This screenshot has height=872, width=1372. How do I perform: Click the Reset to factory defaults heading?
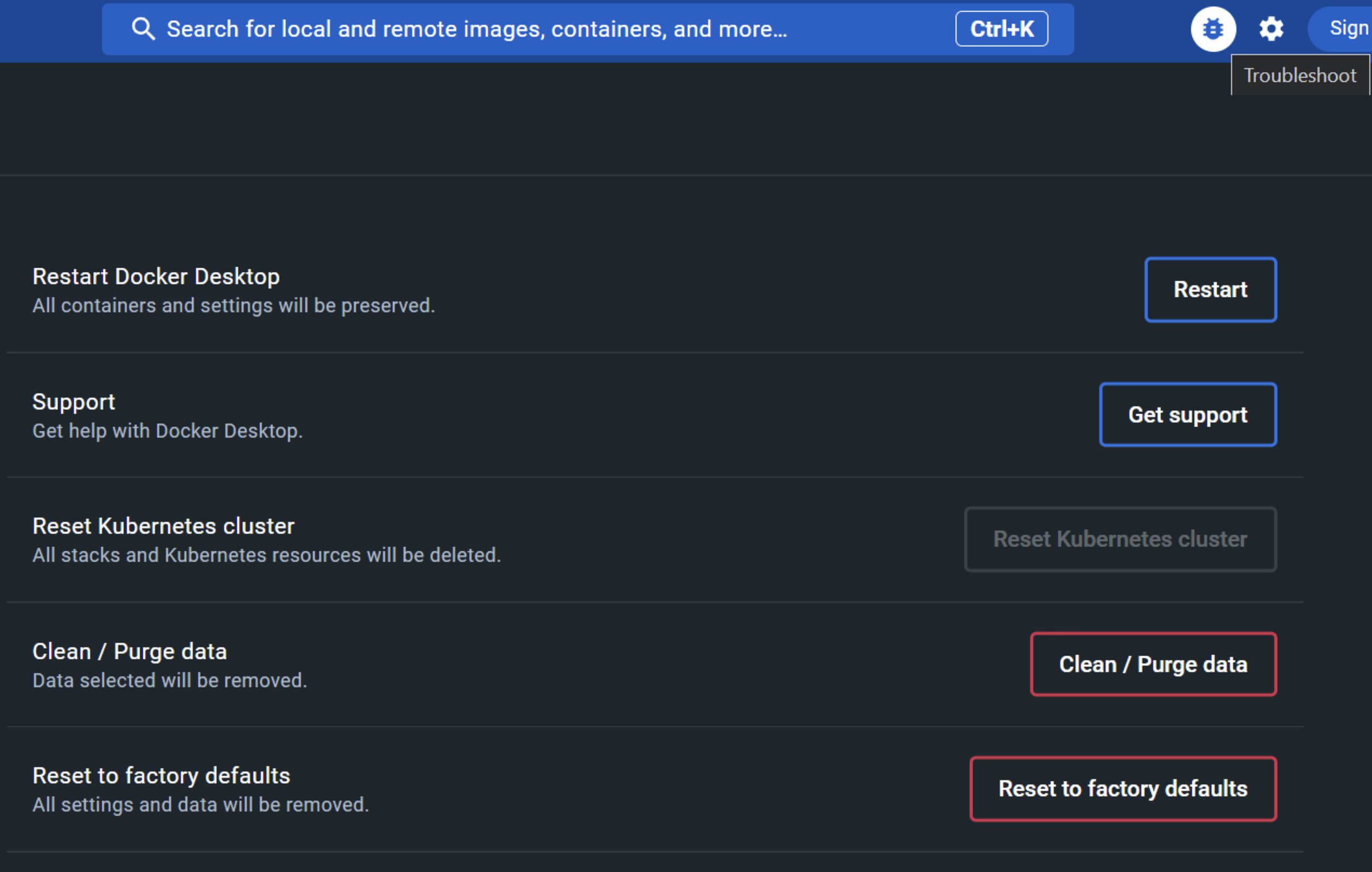[162, 776]
